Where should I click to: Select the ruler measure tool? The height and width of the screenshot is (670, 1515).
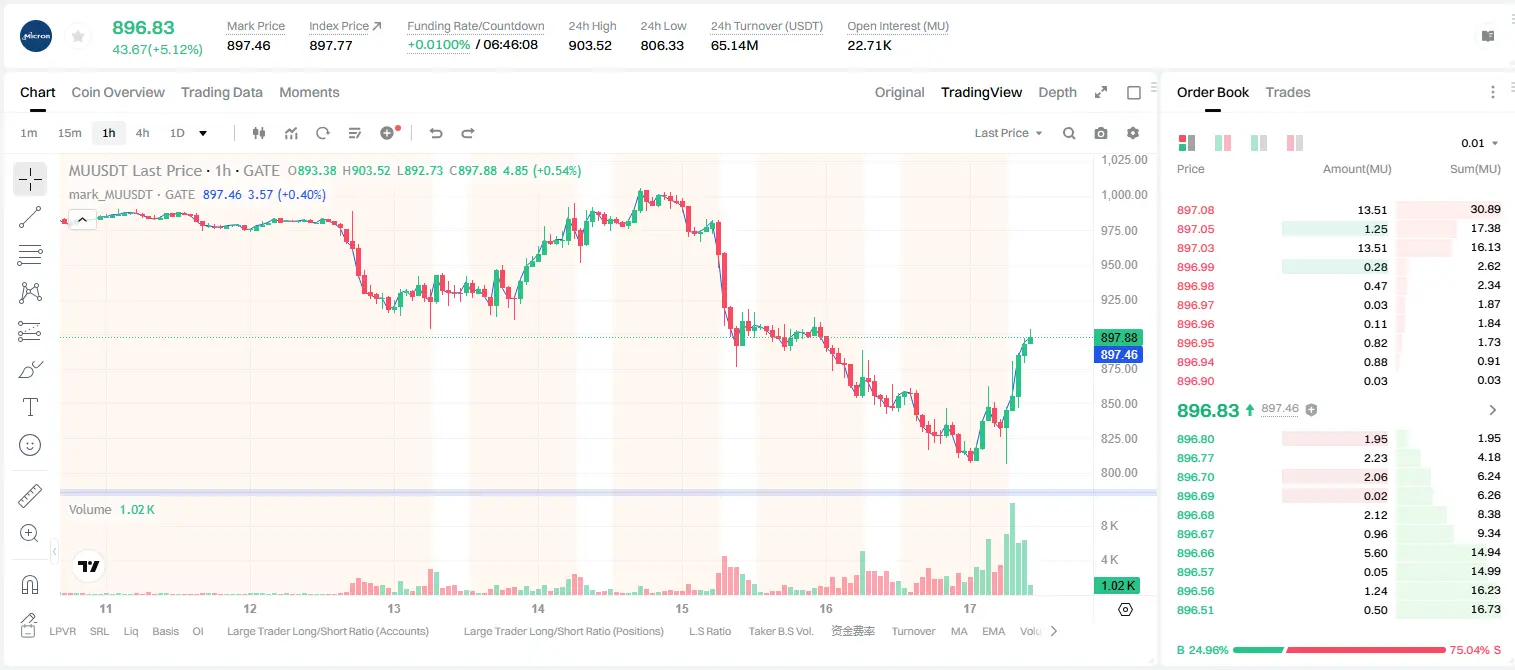click(x=30, y=496)
